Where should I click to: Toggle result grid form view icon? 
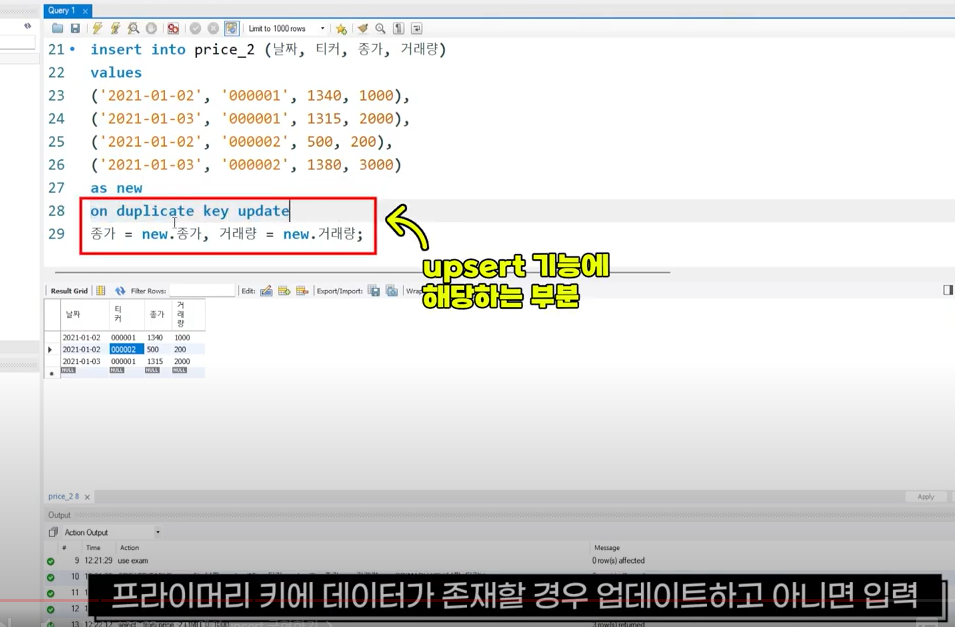[x=100, y=291]
